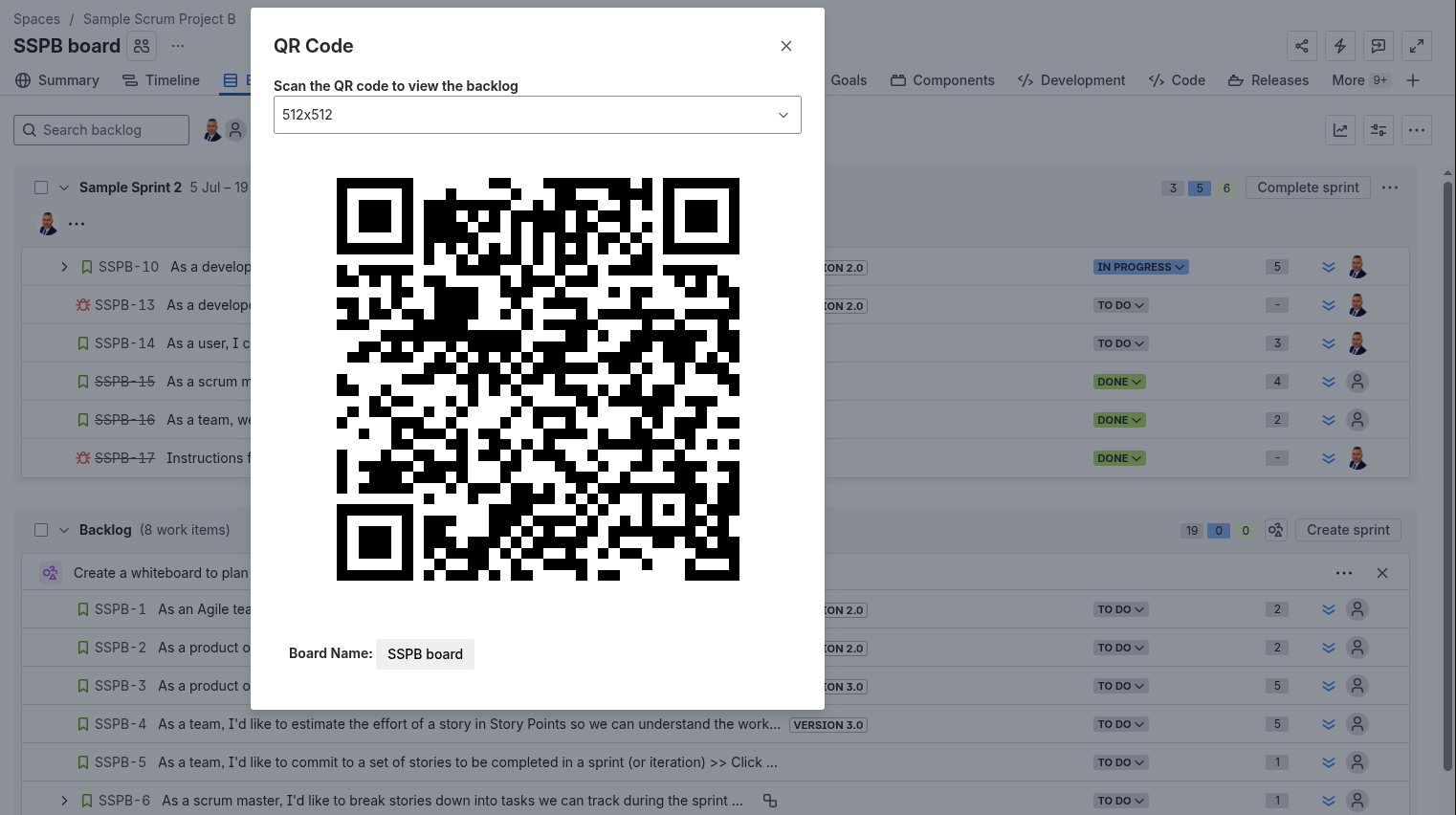Open the TO DO status dropdown for SSPB-14
This screenshot has width=1456, height=815.
[1121, 343]
